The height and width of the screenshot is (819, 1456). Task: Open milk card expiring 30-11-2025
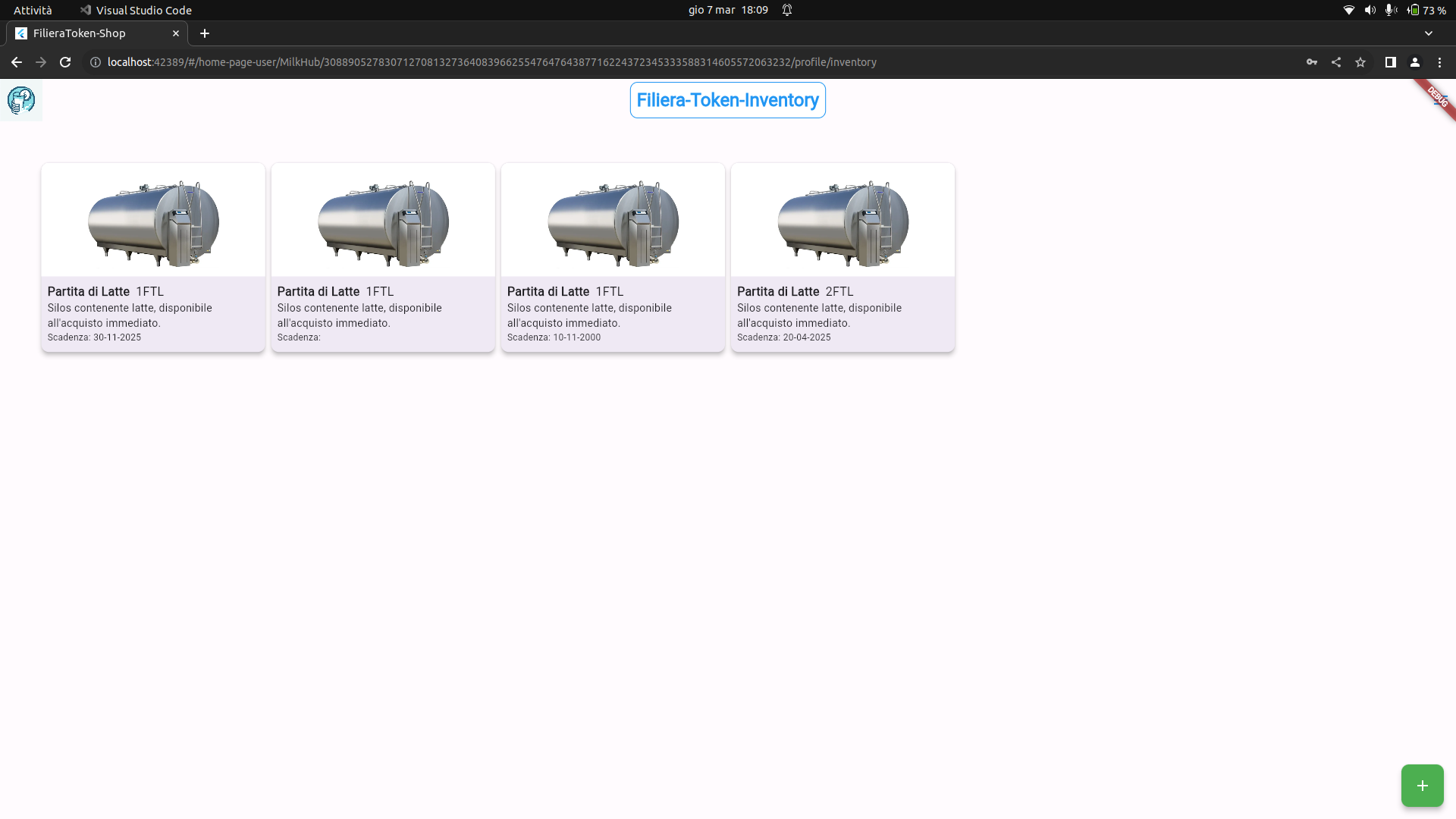tap(153, 258)
